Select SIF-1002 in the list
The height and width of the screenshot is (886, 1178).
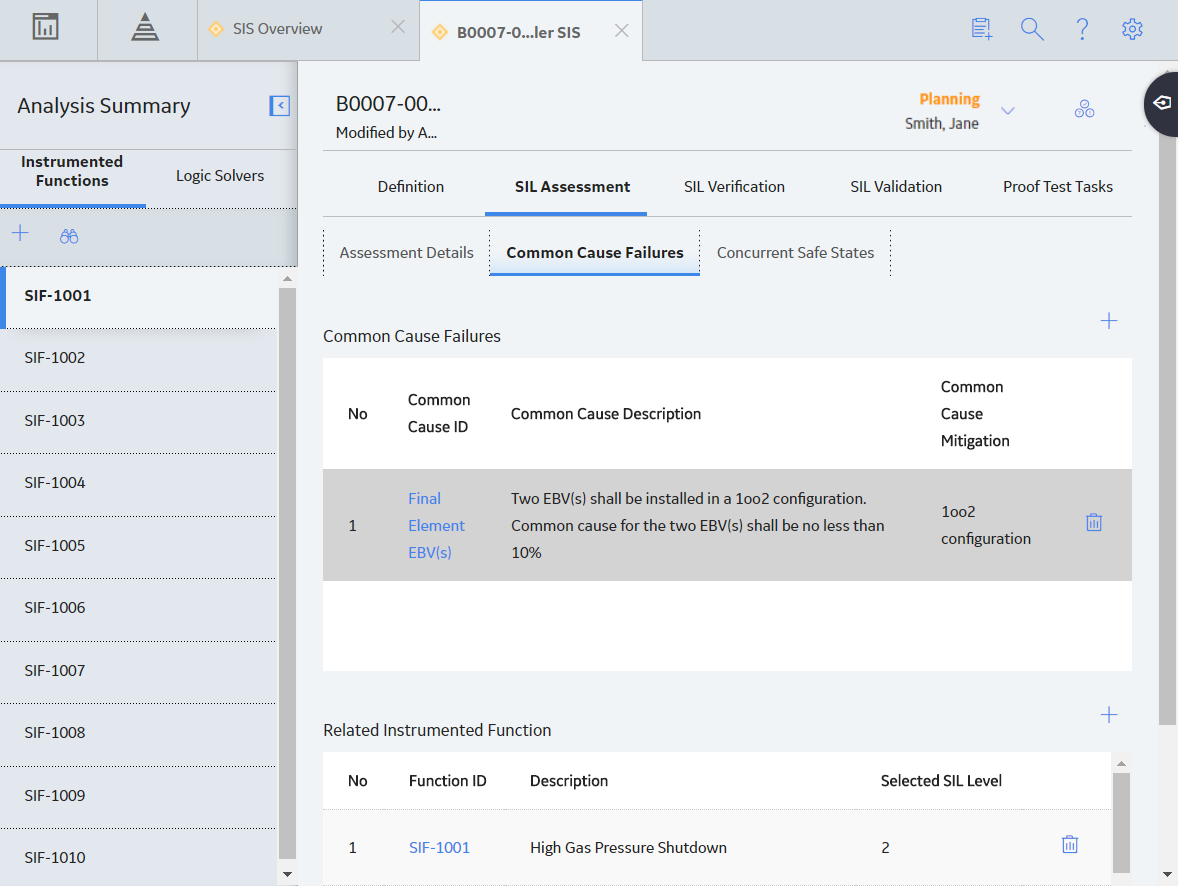pos(138,358)
